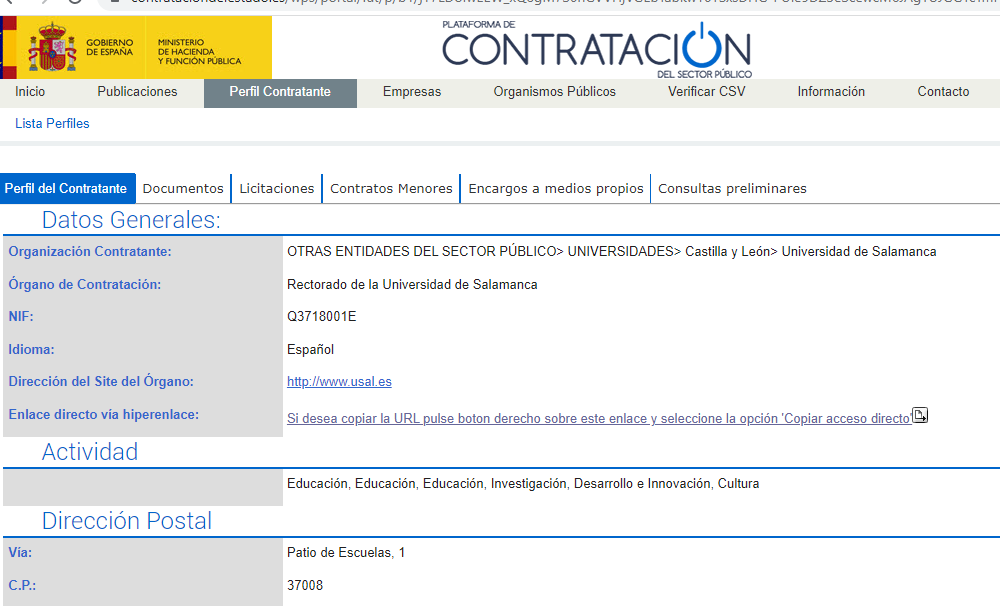Click the Actividad value starting with 'Educación'
This screenshot has height=606, width=1000.
coord(523,484)
